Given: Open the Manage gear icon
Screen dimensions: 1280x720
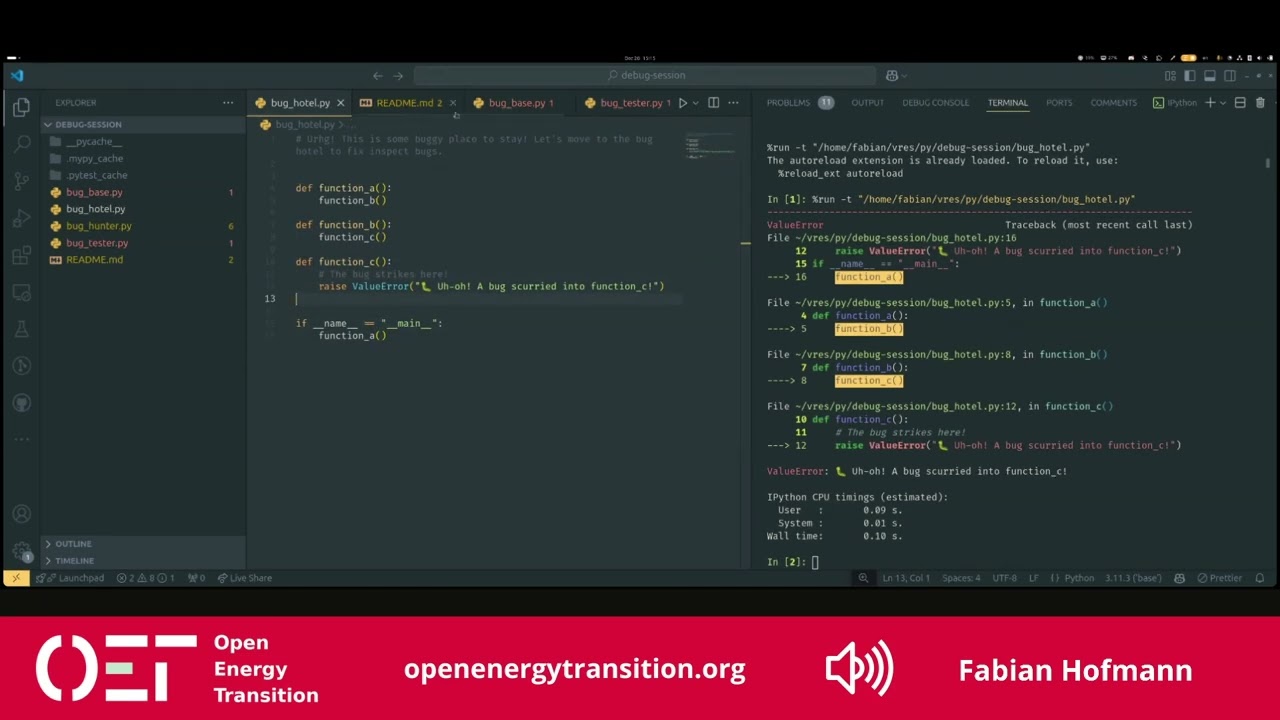Looking at the screenshot, I should (x=21, y=551).
